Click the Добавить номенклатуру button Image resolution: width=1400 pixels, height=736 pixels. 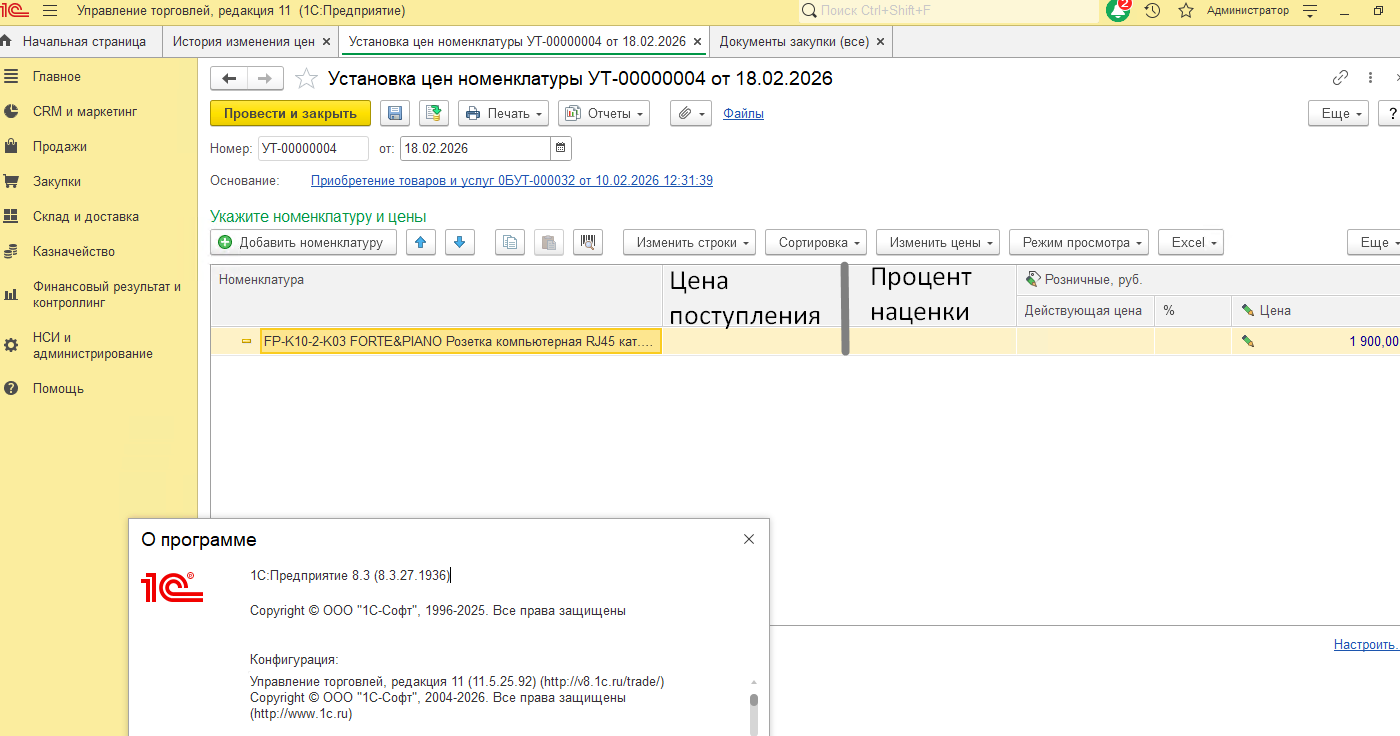coord(303,242)
